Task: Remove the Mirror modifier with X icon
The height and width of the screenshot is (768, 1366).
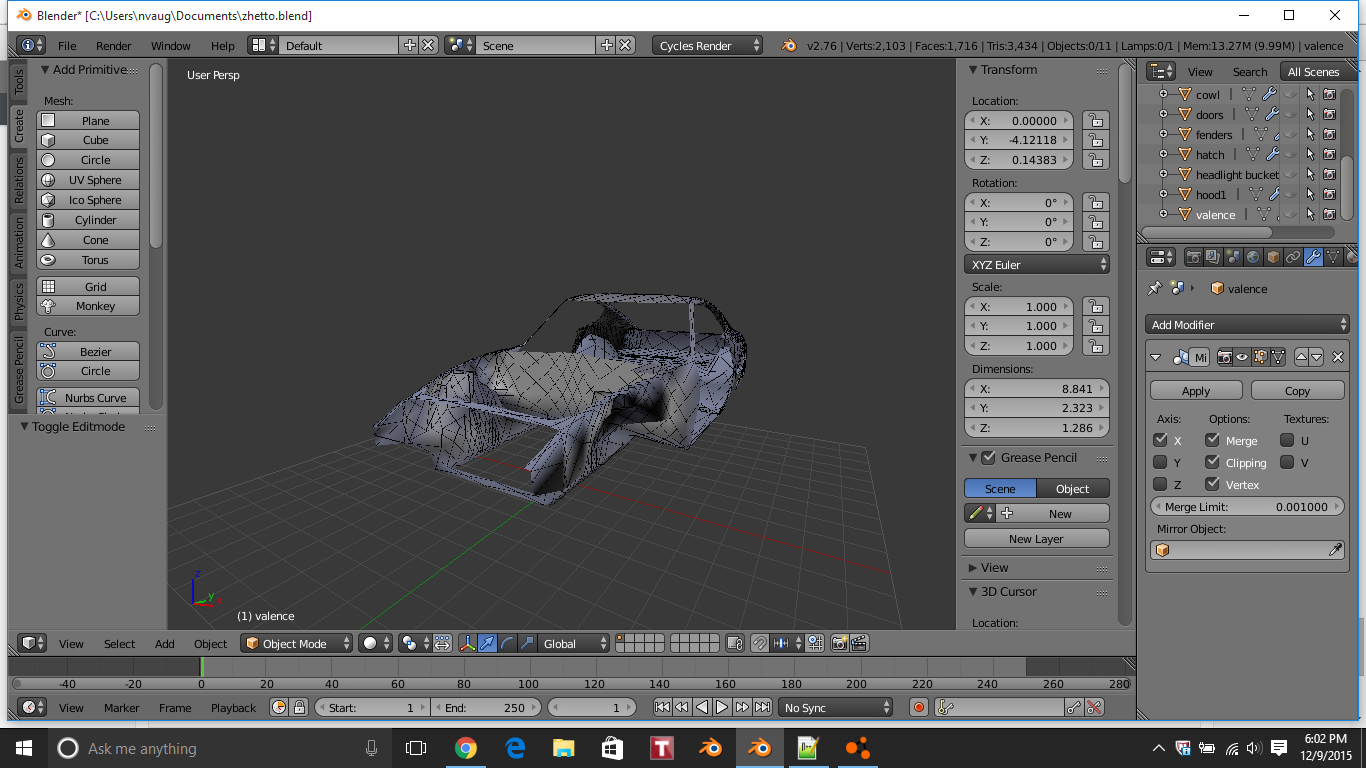Action: tap(1338, 357)
